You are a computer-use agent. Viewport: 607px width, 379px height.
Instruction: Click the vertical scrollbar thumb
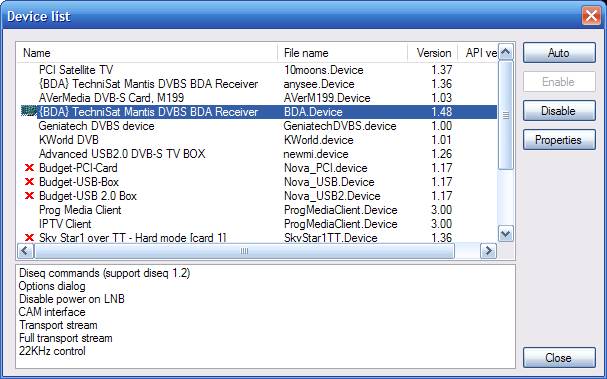click(x=506, y=115)
